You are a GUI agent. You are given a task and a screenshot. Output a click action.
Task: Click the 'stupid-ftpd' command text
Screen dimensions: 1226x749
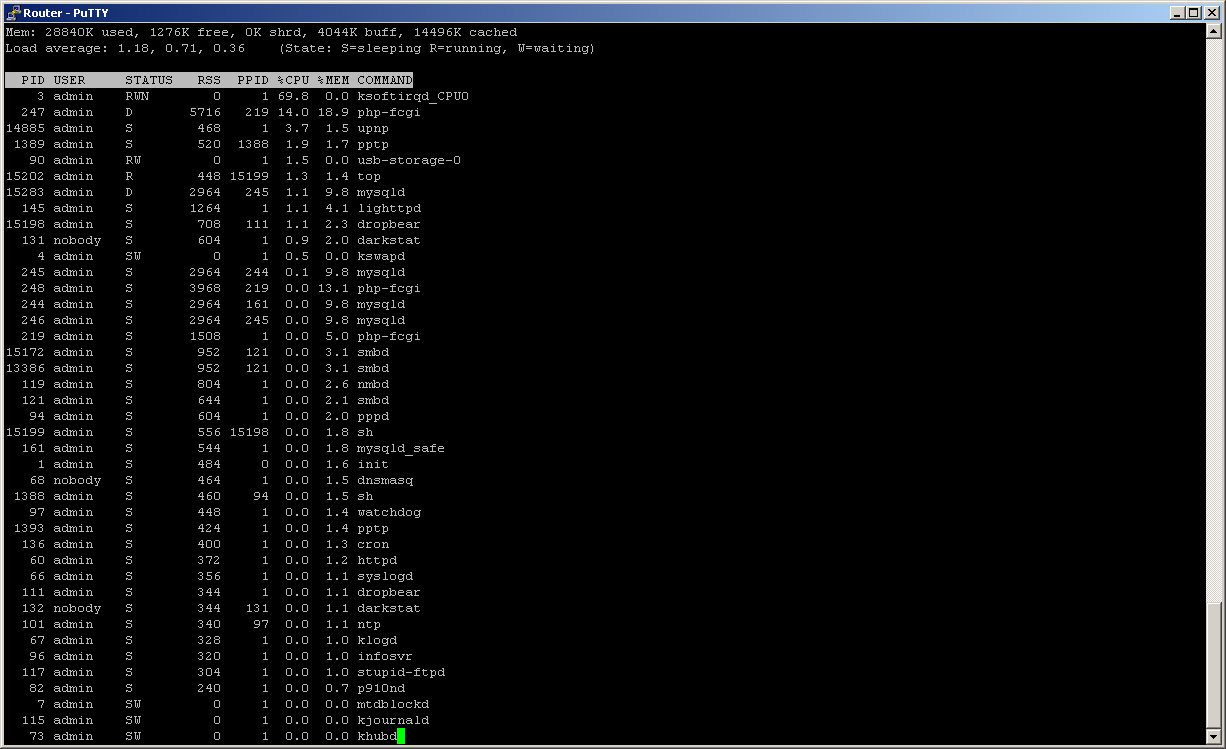[x=401, y=672]
